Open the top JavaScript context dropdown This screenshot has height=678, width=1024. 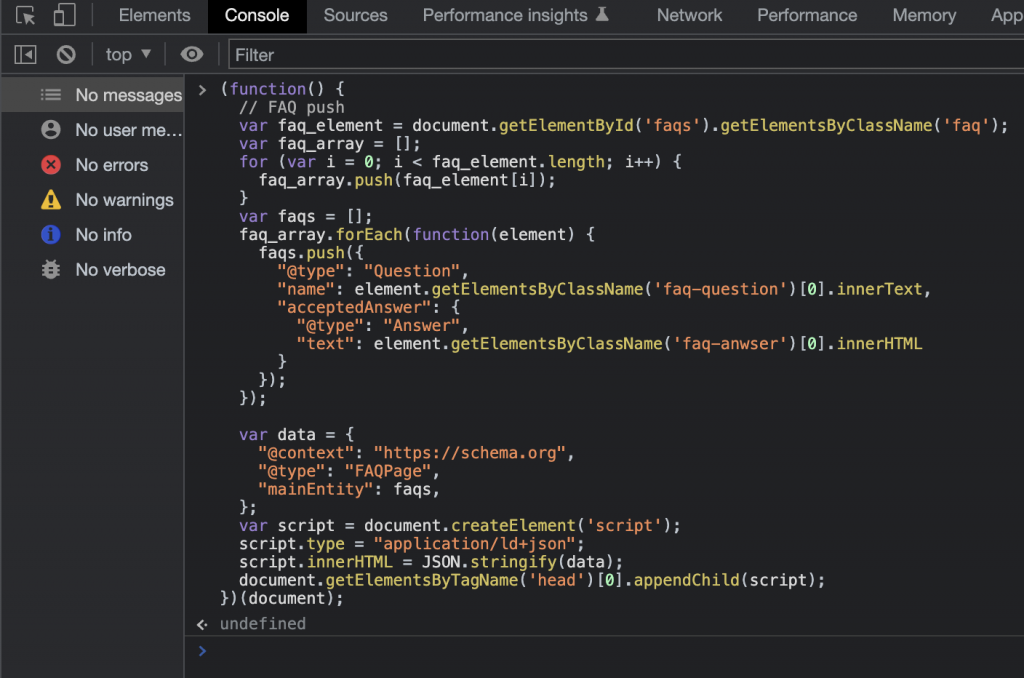[x=128, y=55]
